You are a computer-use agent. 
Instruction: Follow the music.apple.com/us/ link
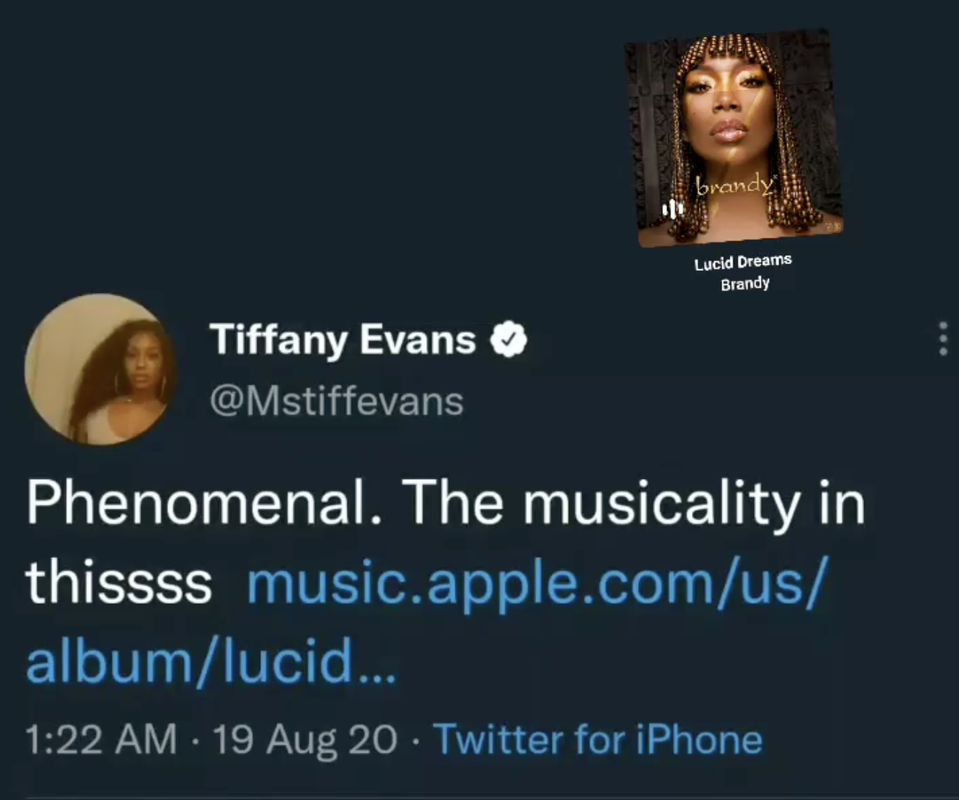[x=538, y=583]
